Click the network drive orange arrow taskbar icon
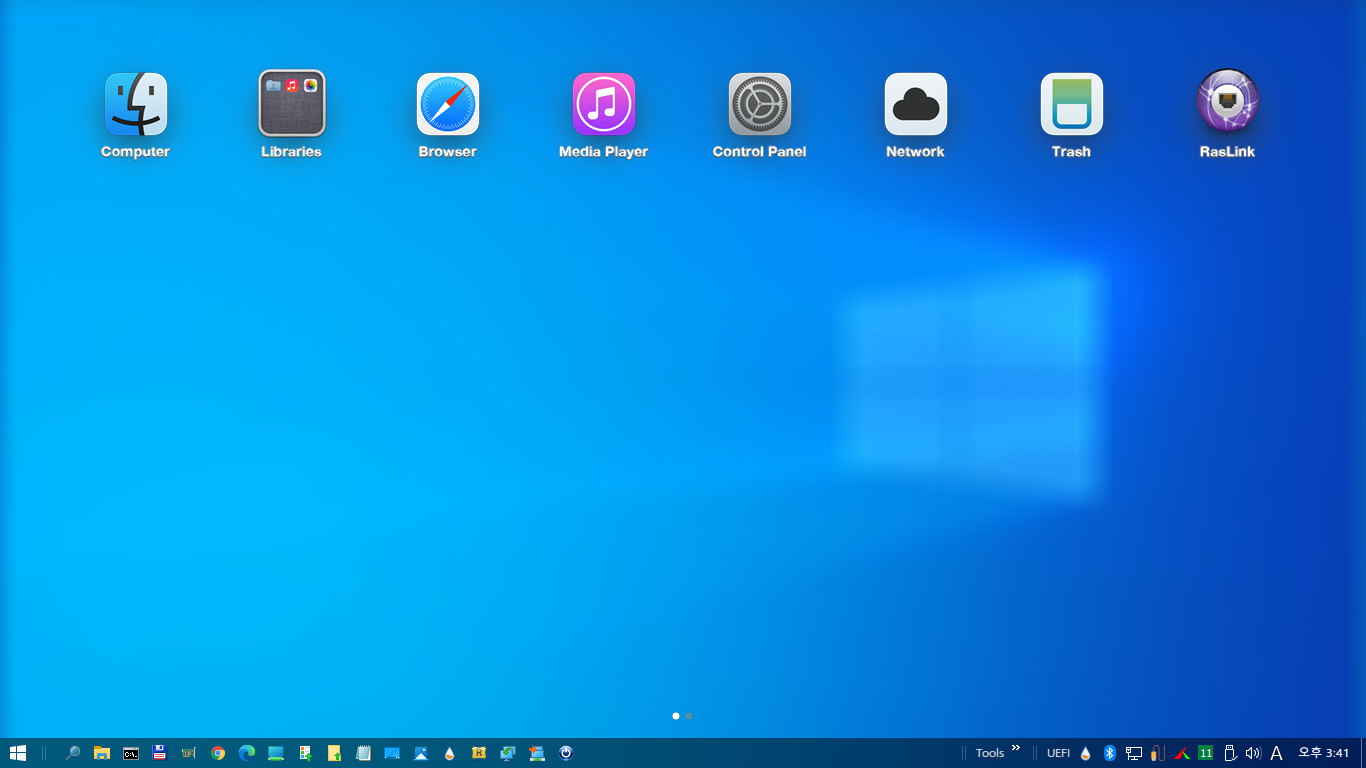This screenshot has height=768, width=1366. click(x=537, y=753)
